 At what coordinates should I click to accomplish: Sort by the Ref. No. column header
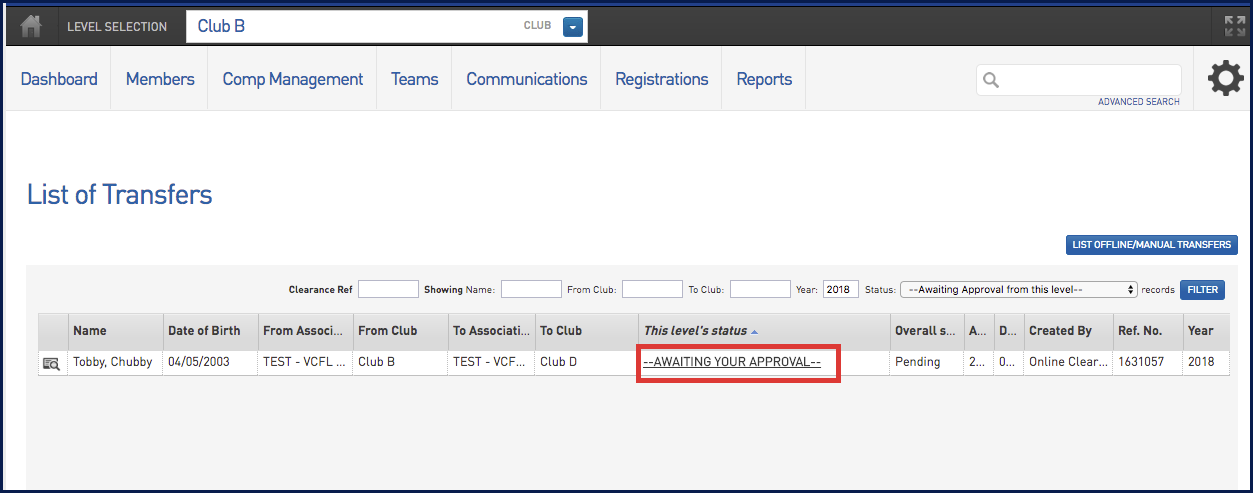click(x=1148, y=331)
